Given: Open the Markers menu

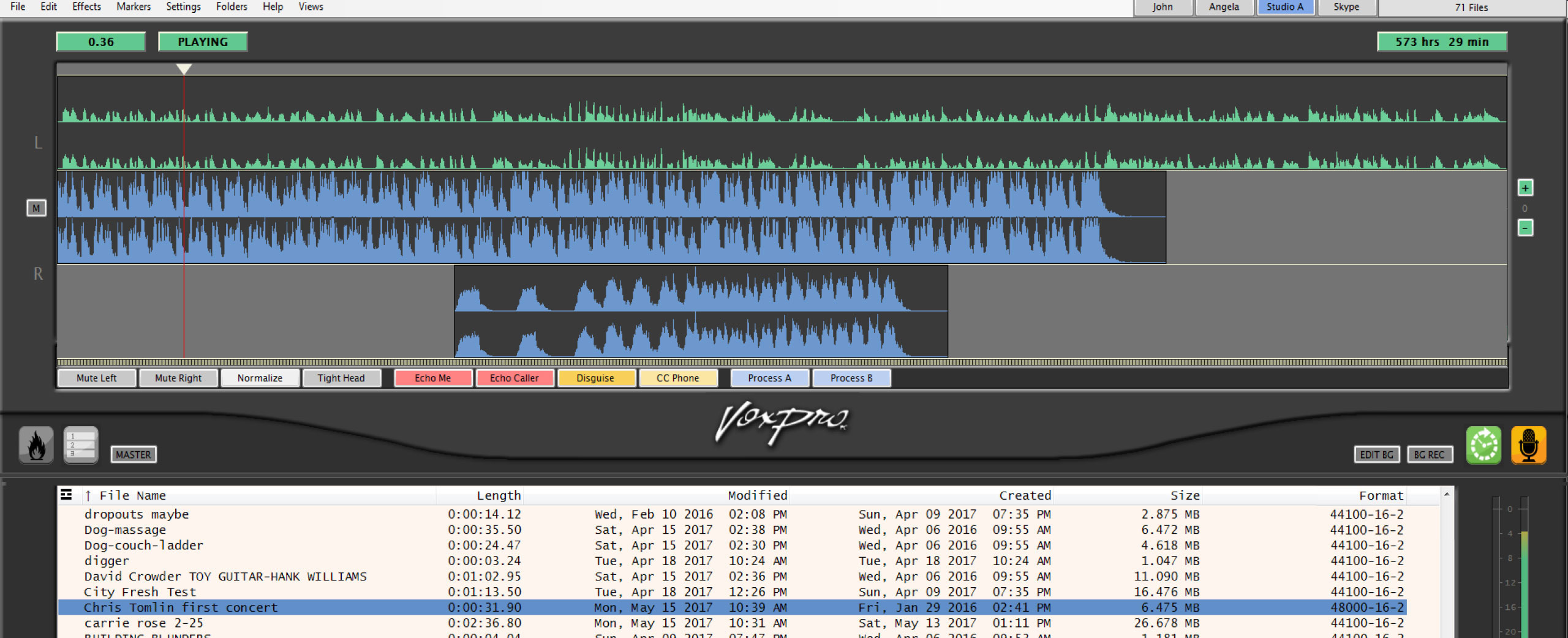Looking at the screenshot, I should [134, 7].
